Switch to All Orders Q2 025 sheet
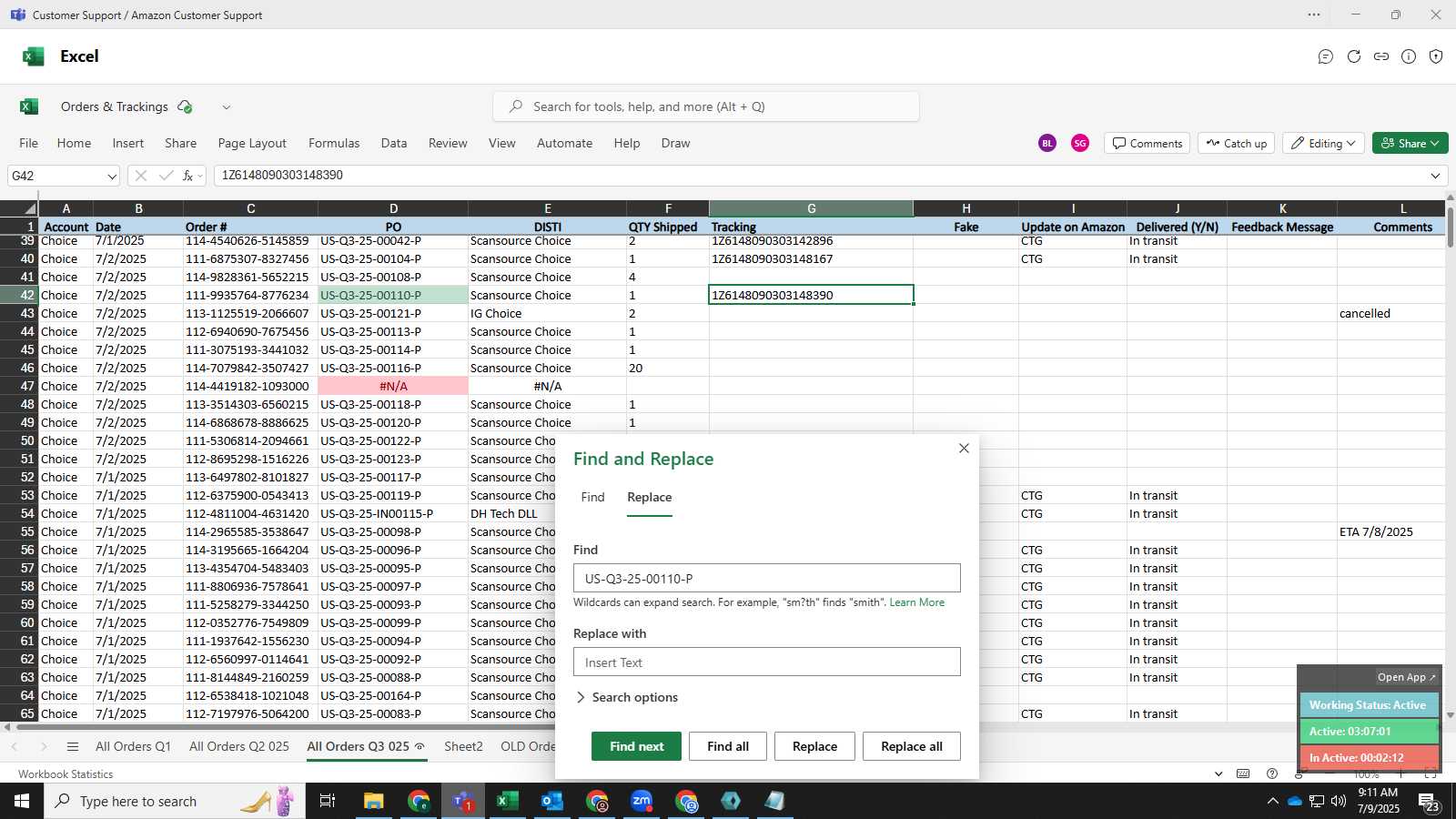Screen dimensions: 1456x819 239,746
